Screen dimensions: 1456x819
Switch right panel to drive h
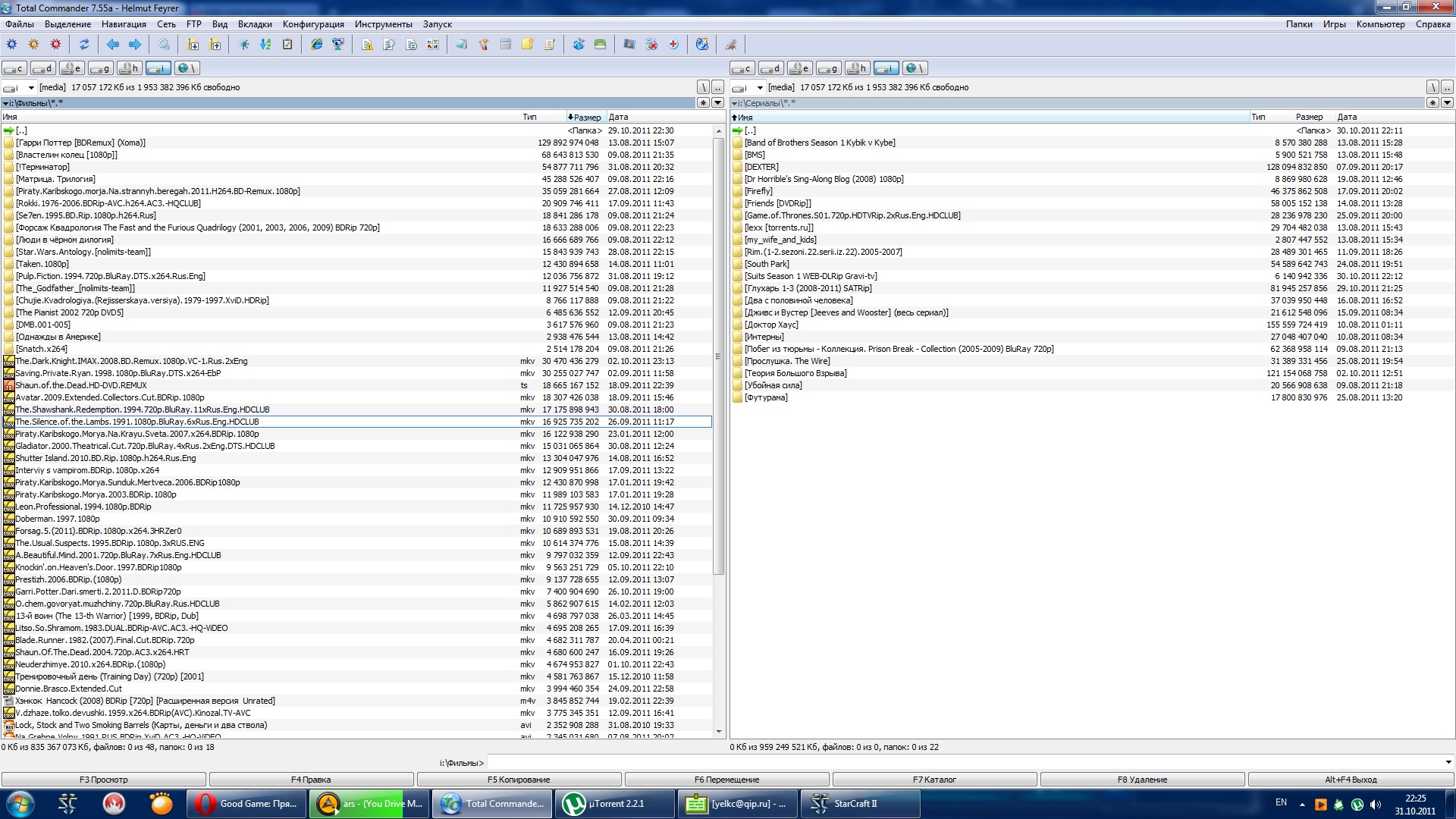click(858, 68)
